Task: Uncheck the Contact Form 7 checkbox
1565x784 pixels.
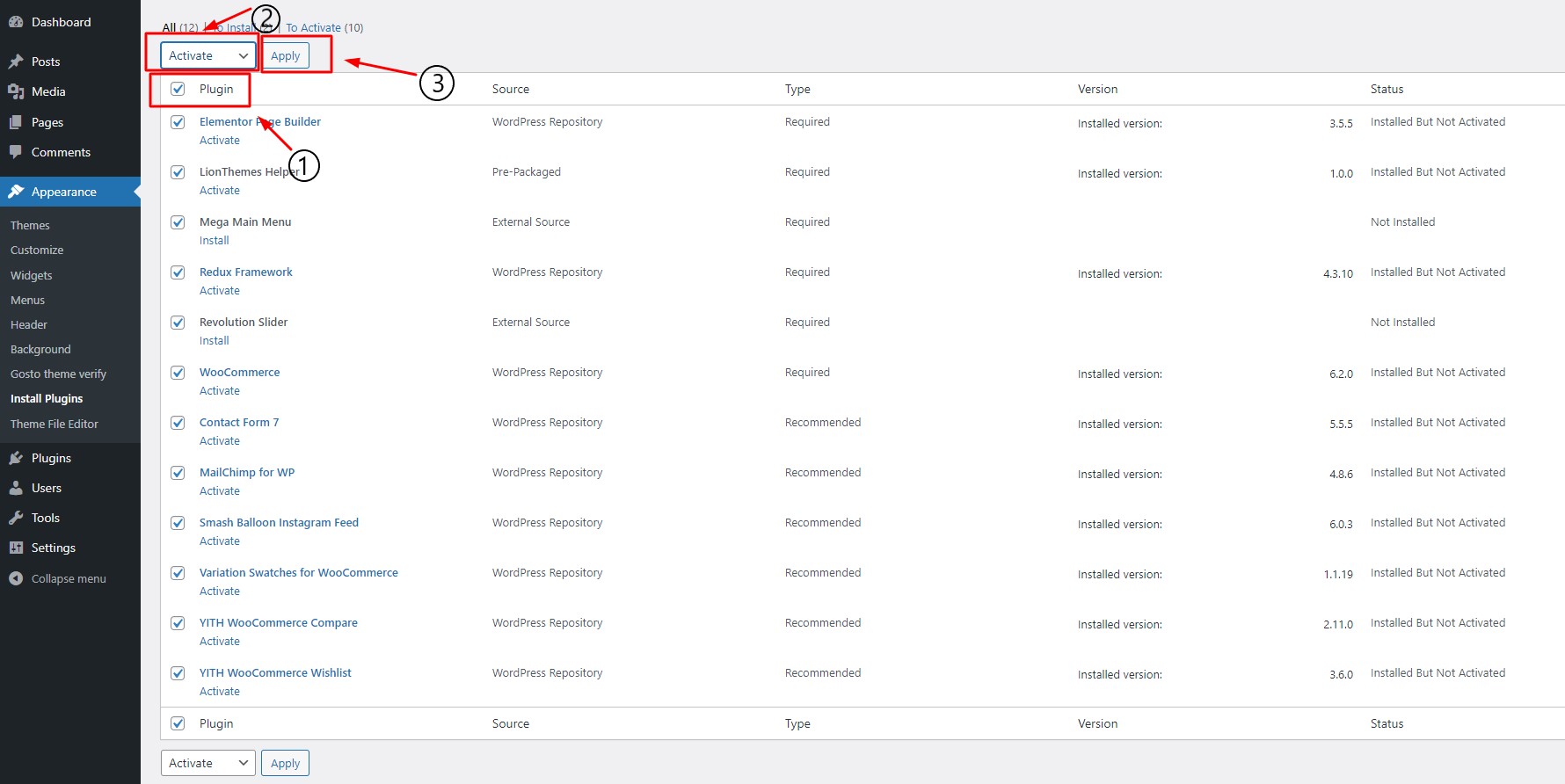Action: 178,423
